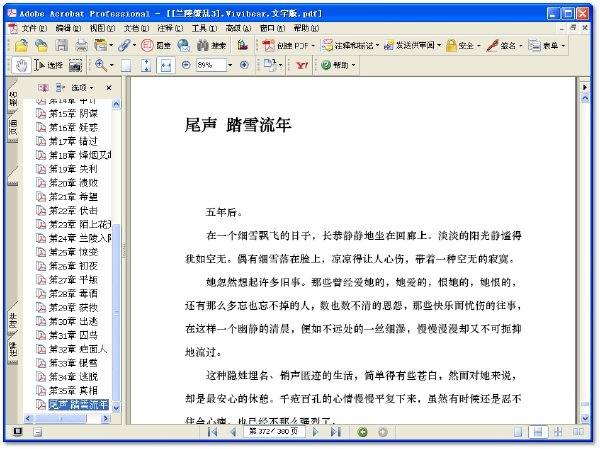Click the zoom percentage 89% field

click(x=212, y=65)
